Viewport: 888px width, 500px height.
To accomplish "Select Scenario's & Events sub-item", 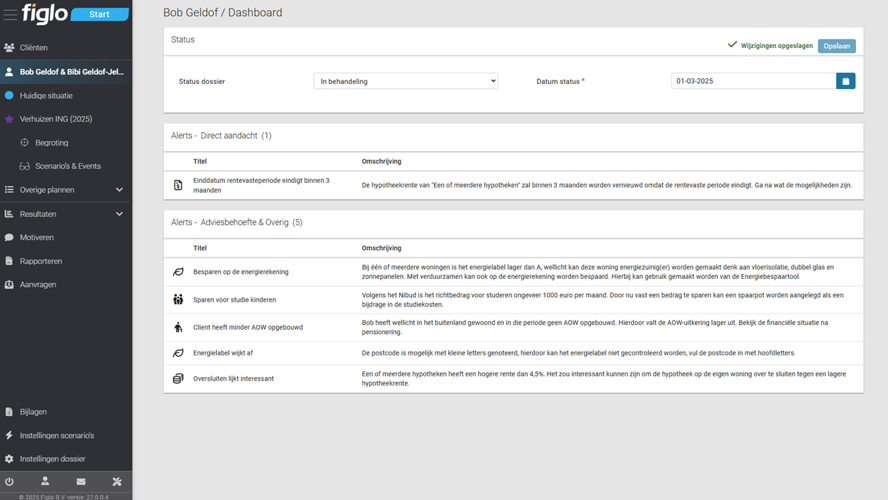I will [68, 166].
